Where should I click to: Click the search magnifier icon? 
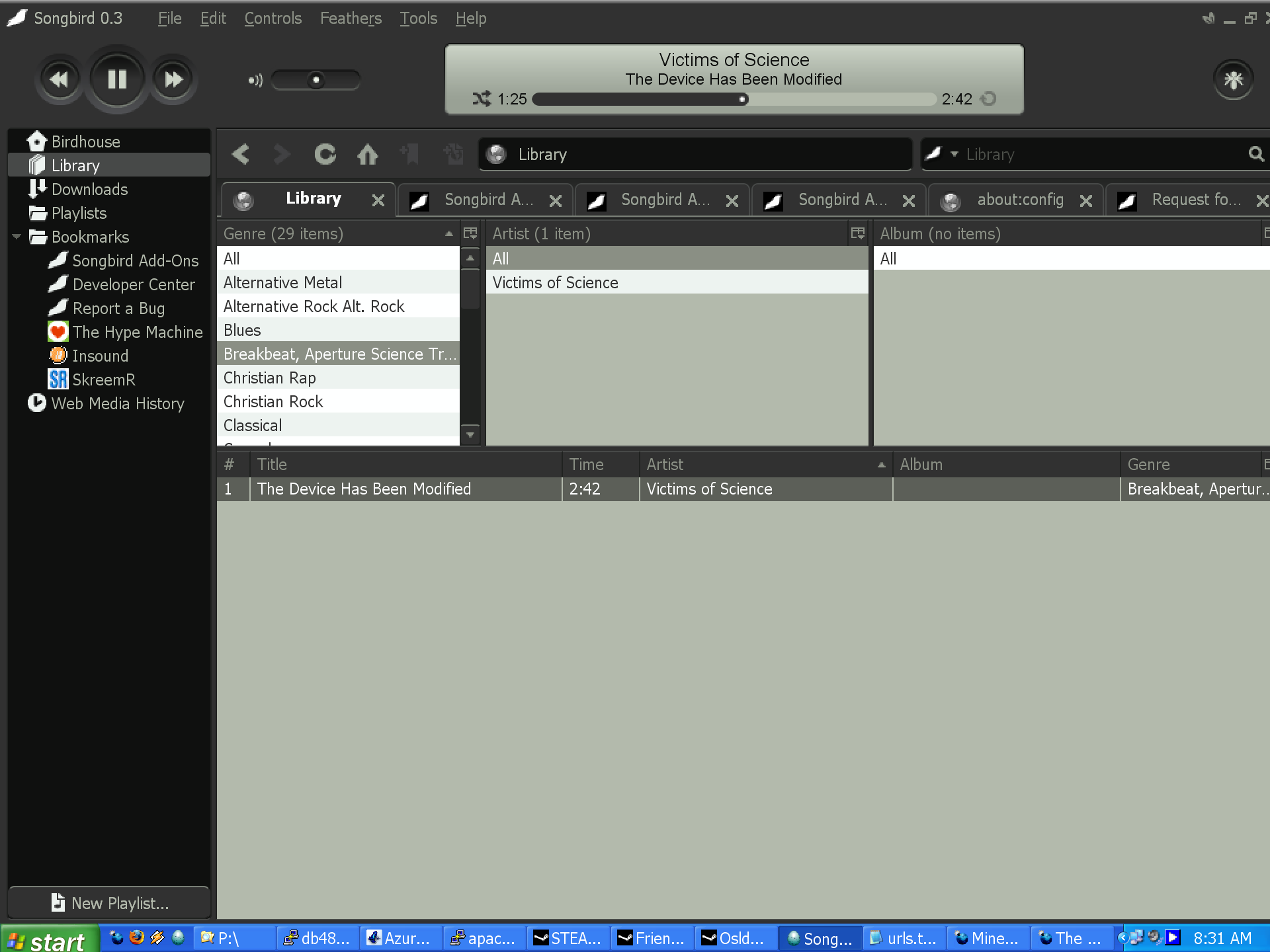pos(1255,154)
